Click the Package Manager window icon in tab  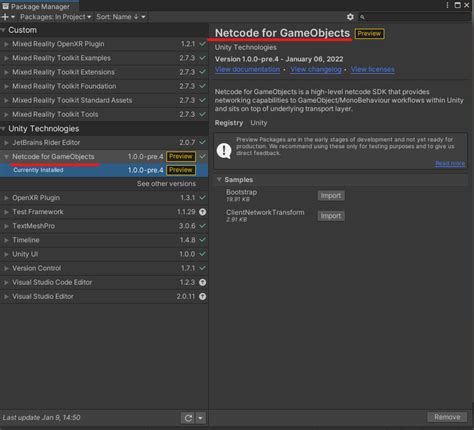click(5, 6)
